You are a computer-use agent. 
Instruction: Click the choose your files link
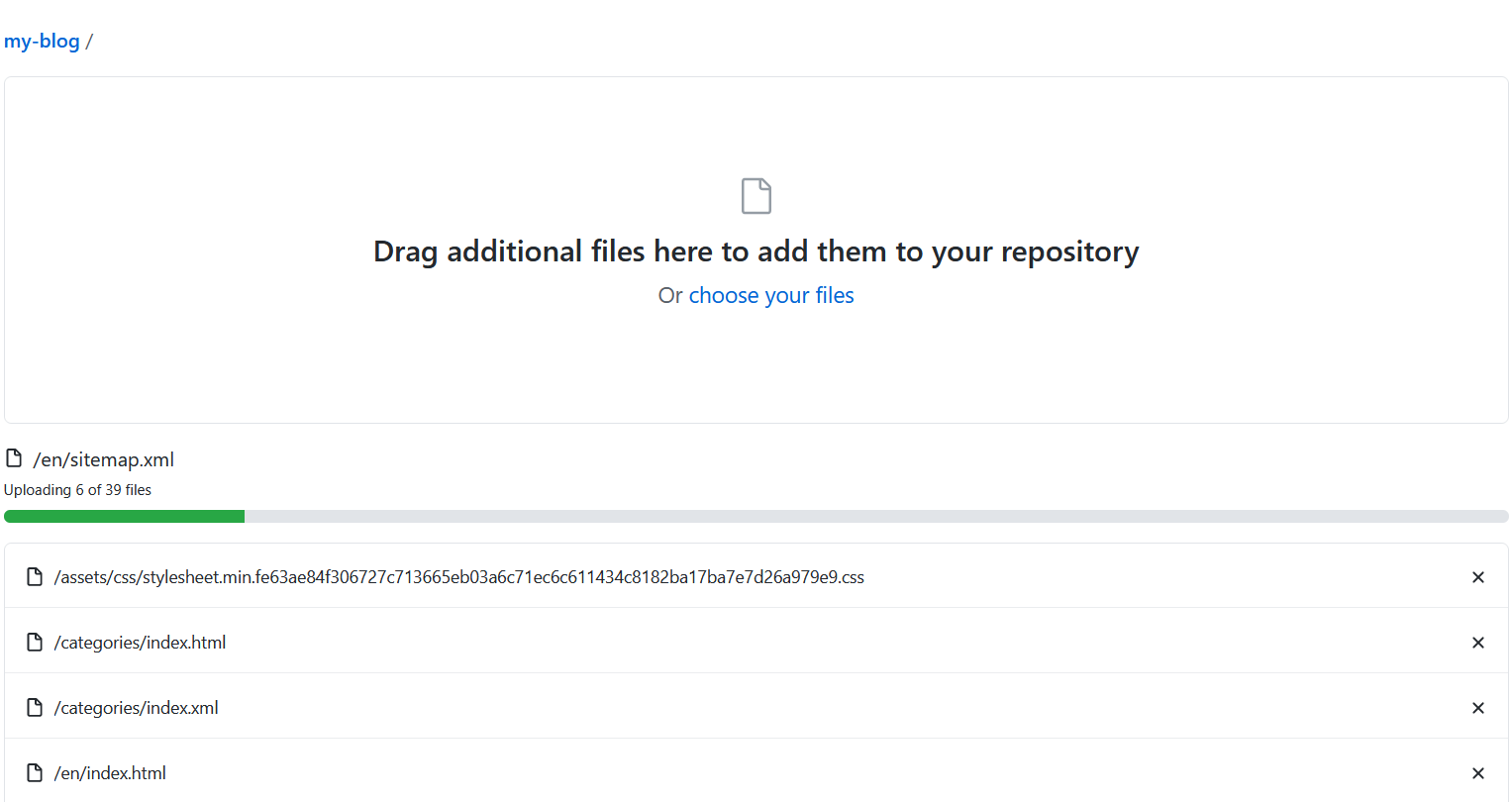point(770,296)
